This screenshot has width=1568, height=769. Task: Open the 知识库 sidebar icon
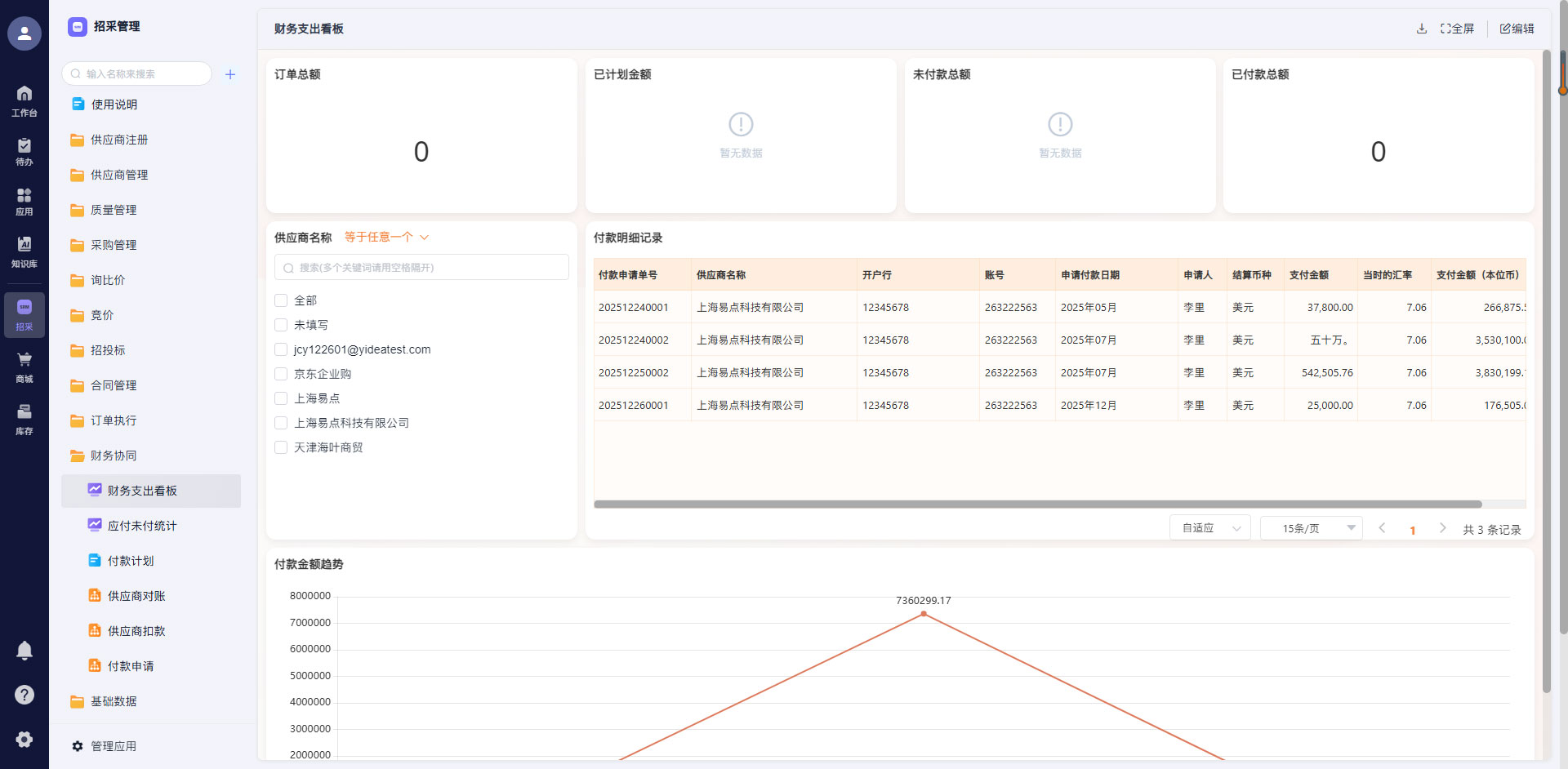coord(24,251)
